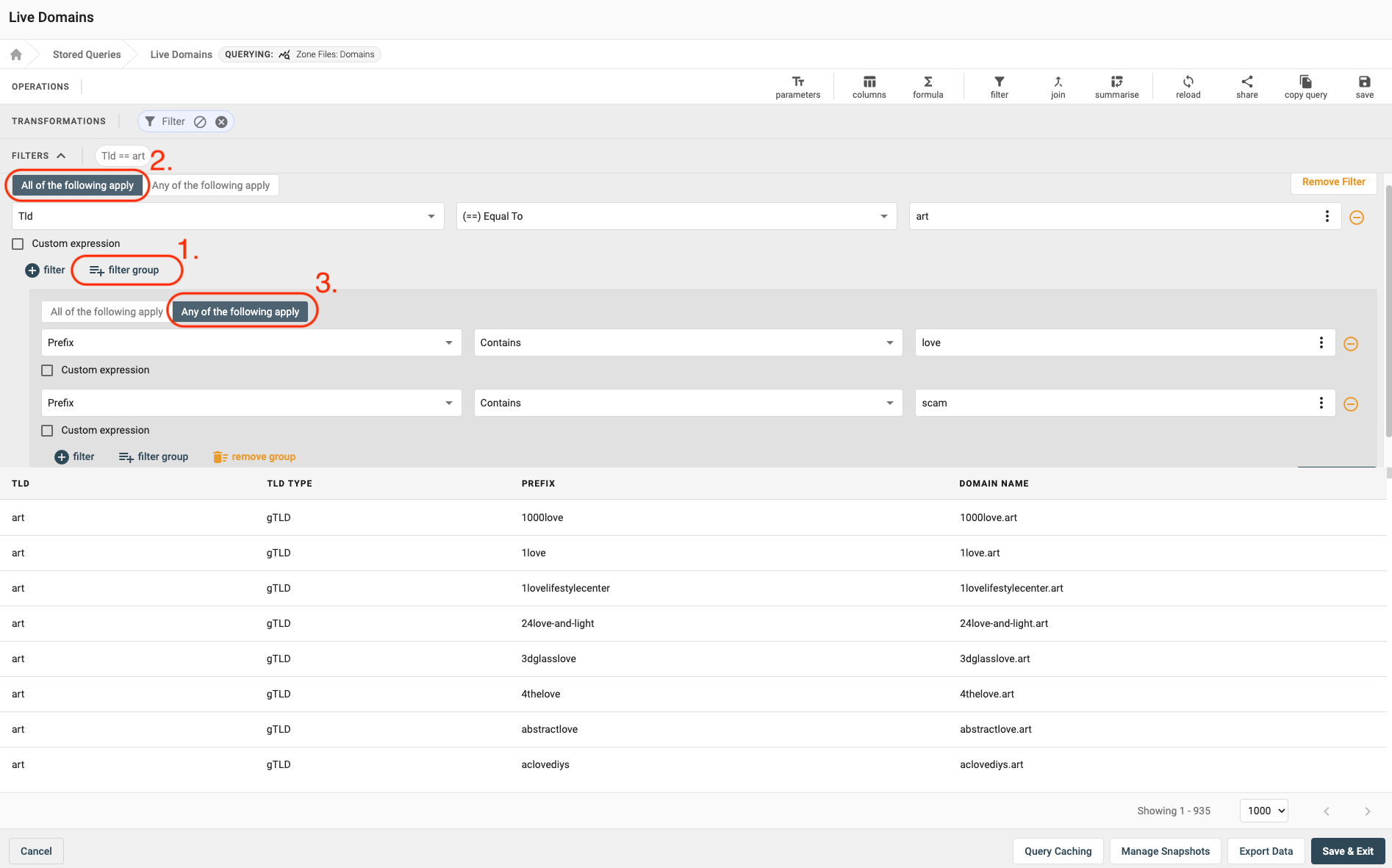Go to home via breadcrumb icon

(x=16, y=54)
